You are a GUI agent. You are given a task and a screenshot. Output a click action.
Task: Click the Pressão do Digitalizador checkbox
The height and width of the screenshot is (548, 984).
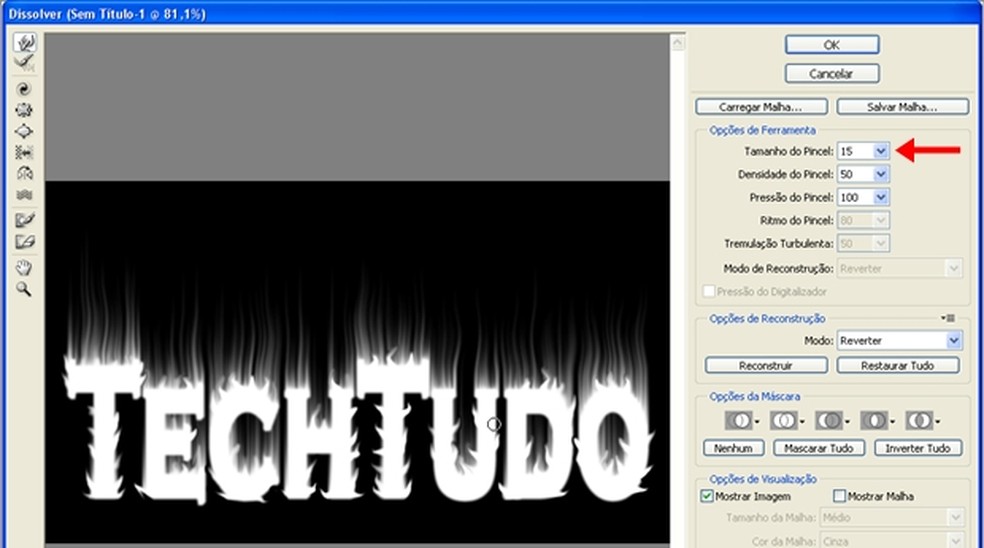pos(709,291)
